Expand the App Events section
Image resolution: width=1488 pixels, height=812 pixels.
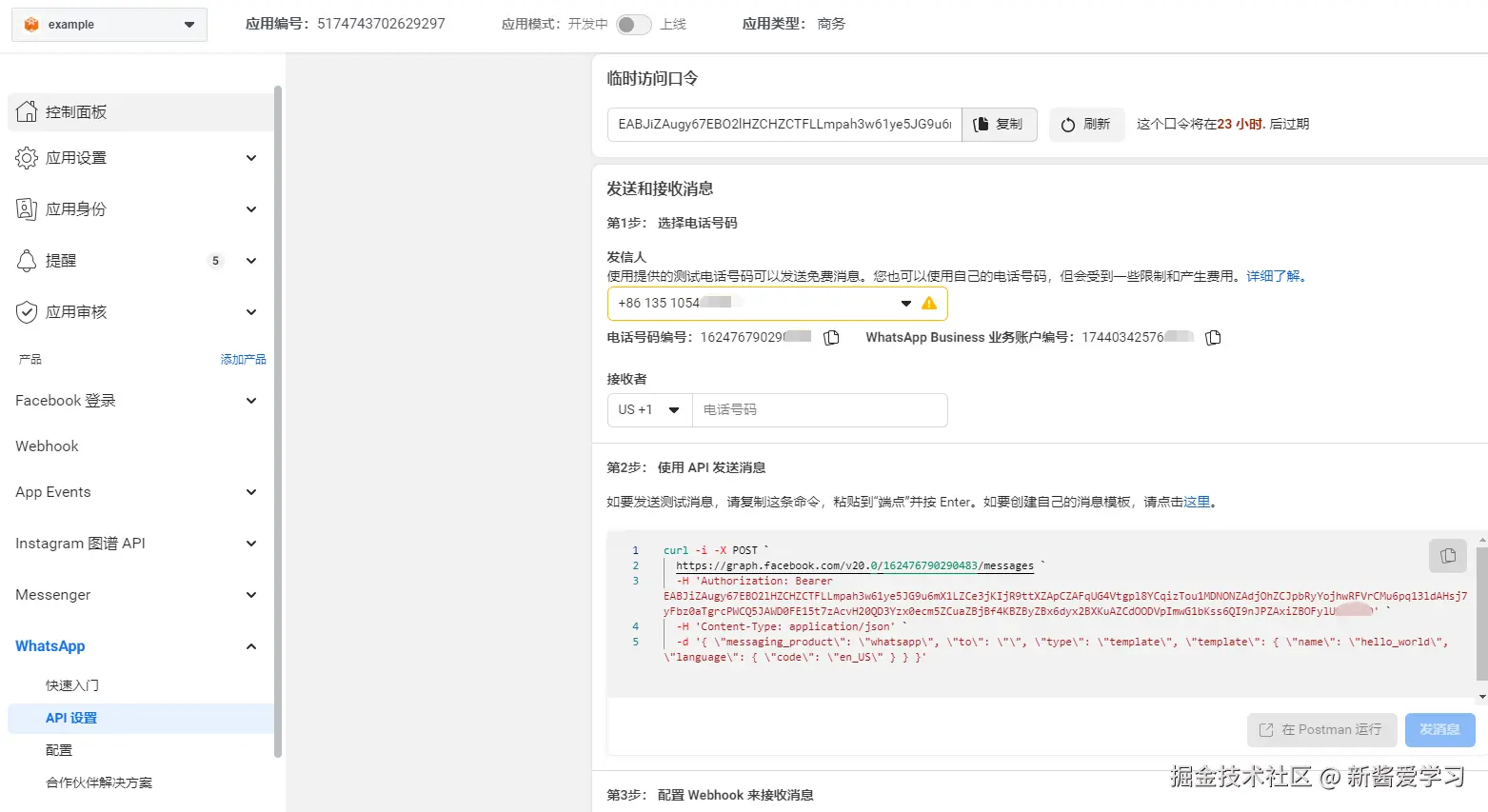pyautogui.click(x=251, y=492)
